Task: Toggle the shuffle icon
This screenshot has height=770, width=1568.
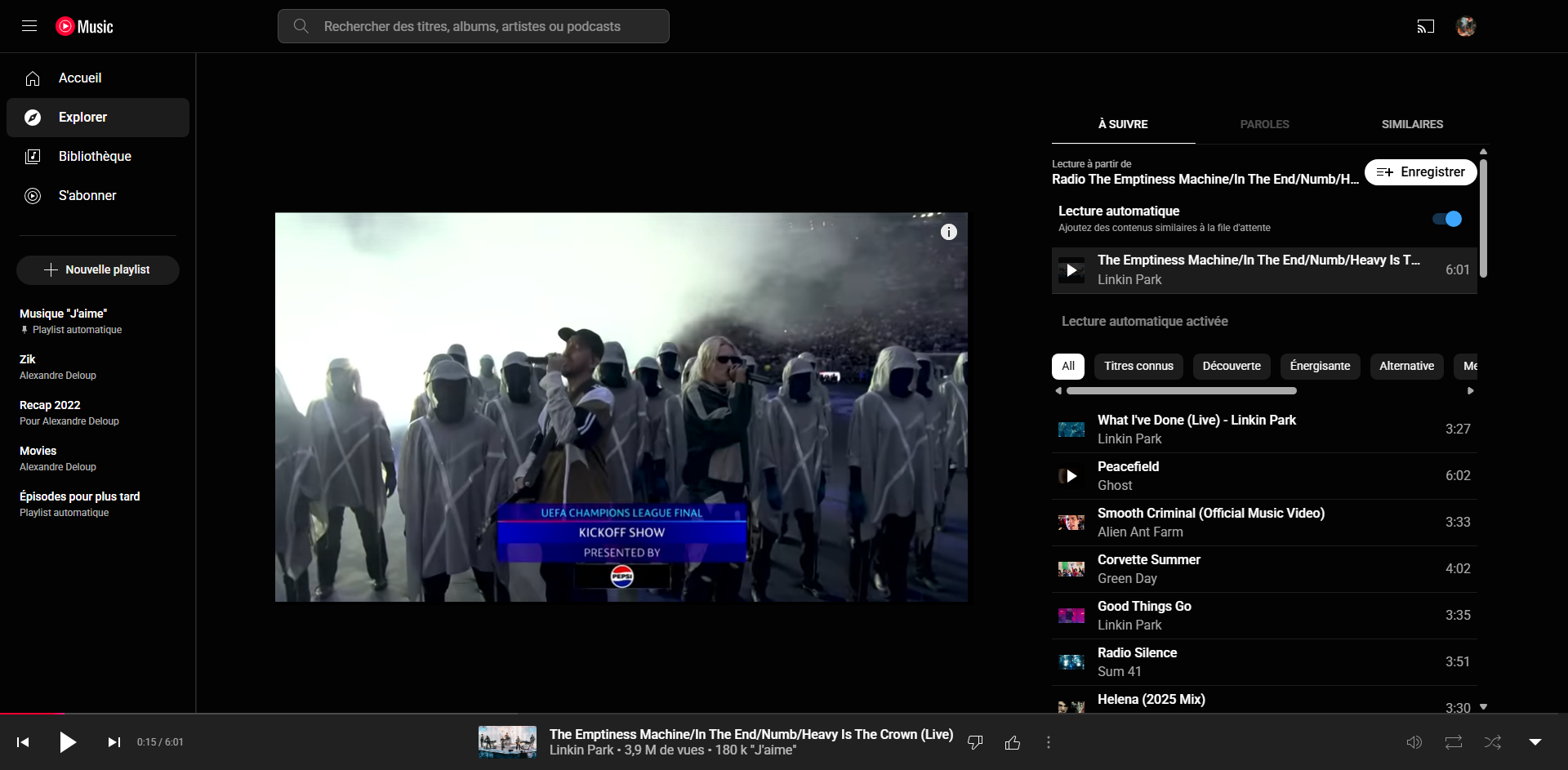Action: tap(1492, 742)
